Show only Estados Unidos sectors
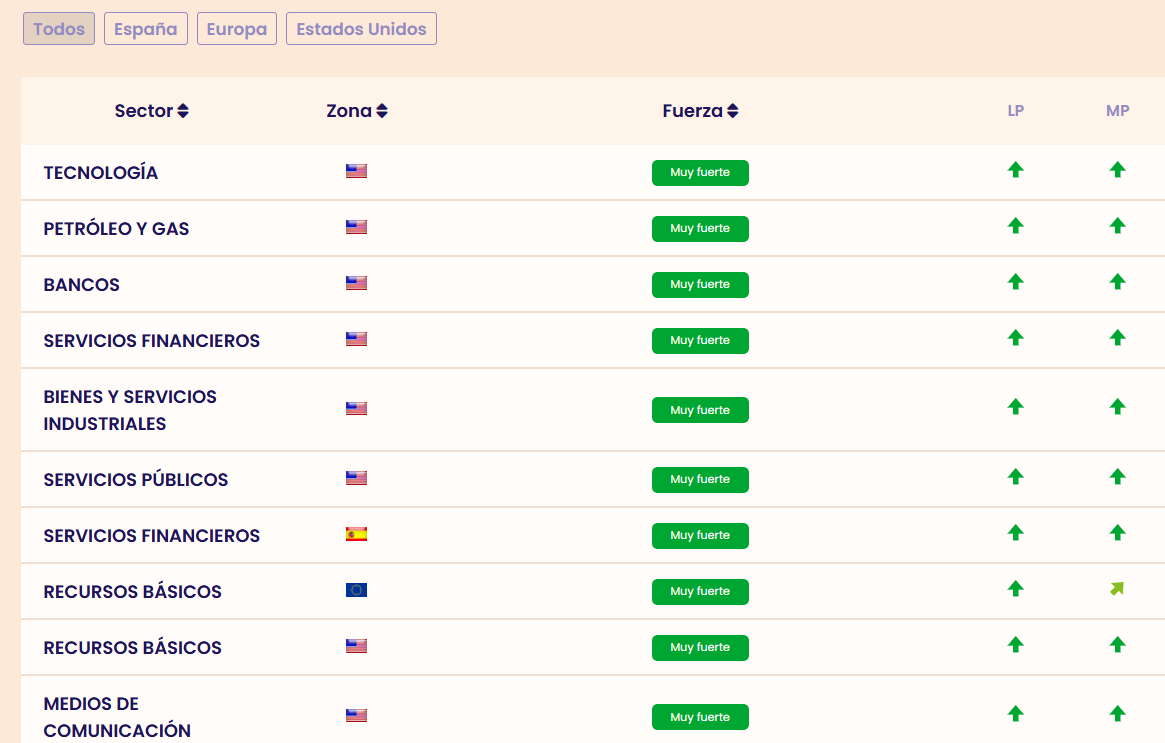 tap(361, 29)
